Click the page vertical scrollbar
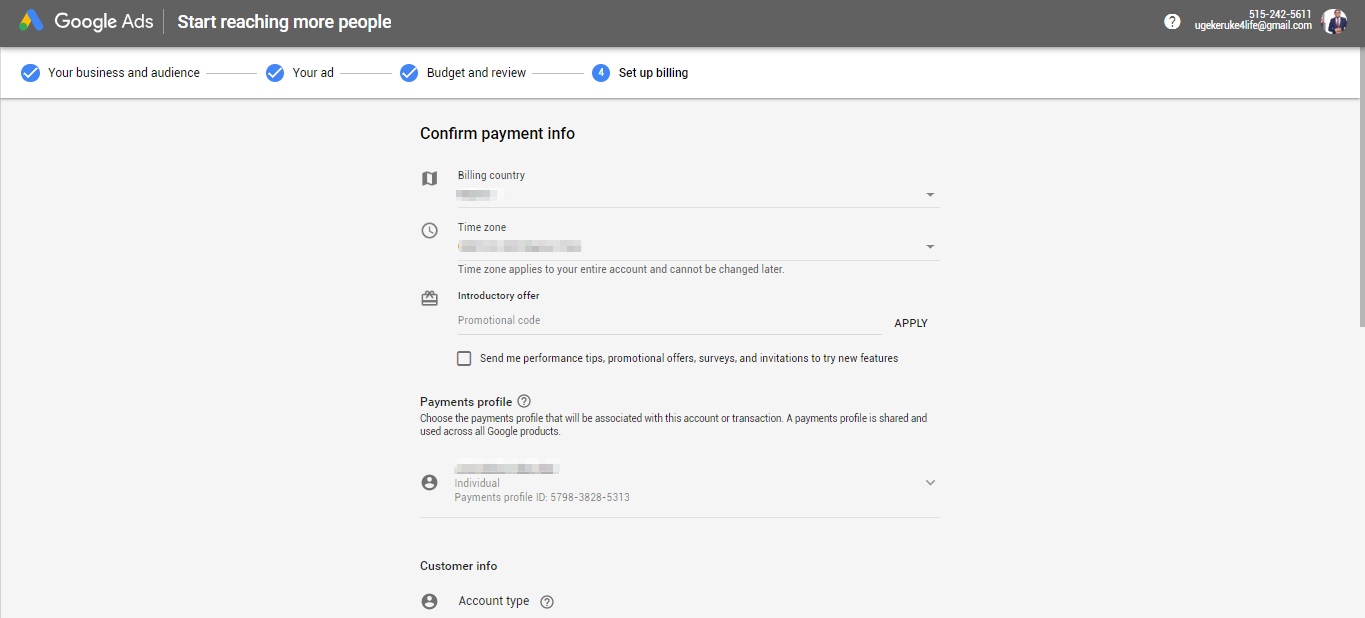Screen dimensions: 1365x618 (1360, 200)
